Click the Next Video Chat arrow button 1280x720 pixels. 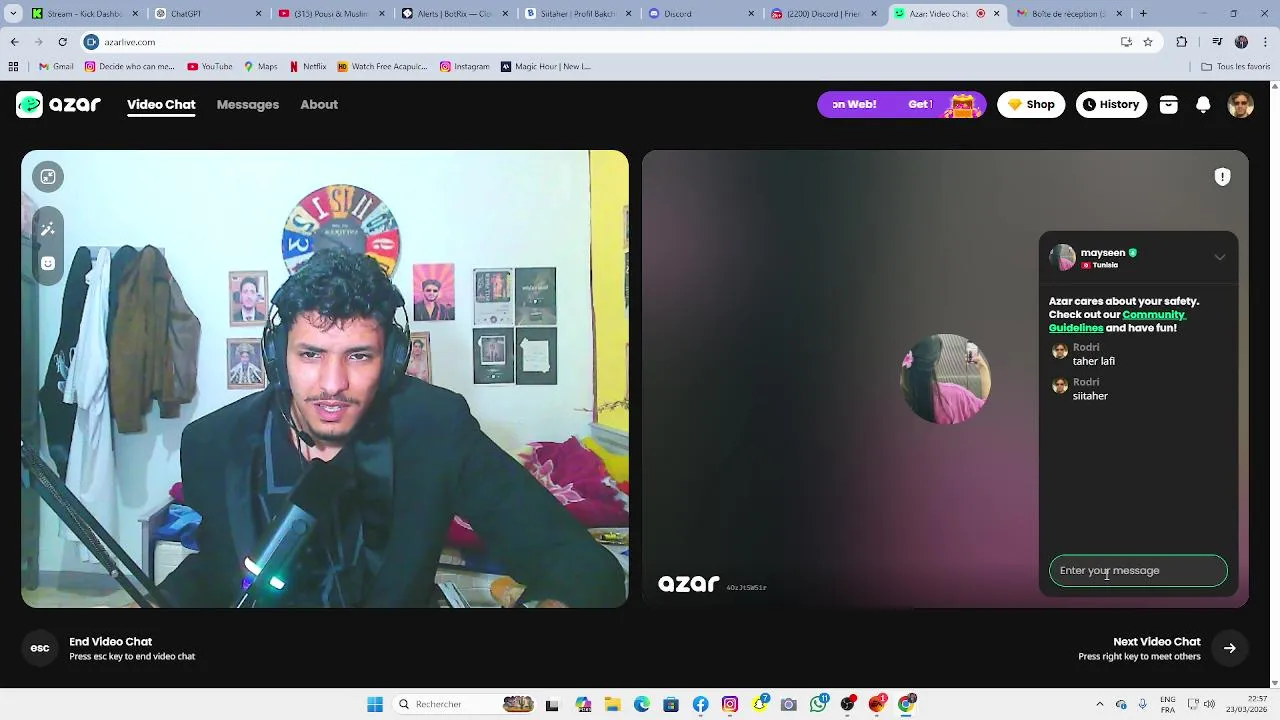click(1230, 649)
